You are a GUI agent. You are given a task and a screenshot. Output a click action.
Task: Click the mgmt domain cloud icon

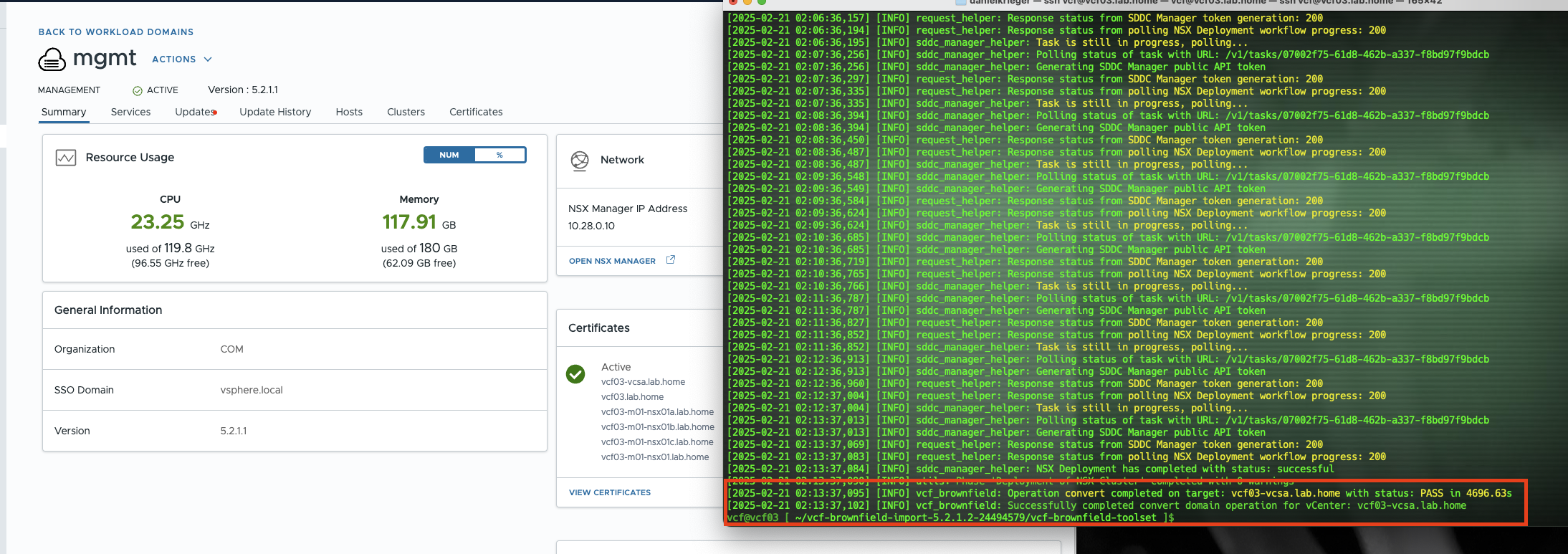pos(52,59)
